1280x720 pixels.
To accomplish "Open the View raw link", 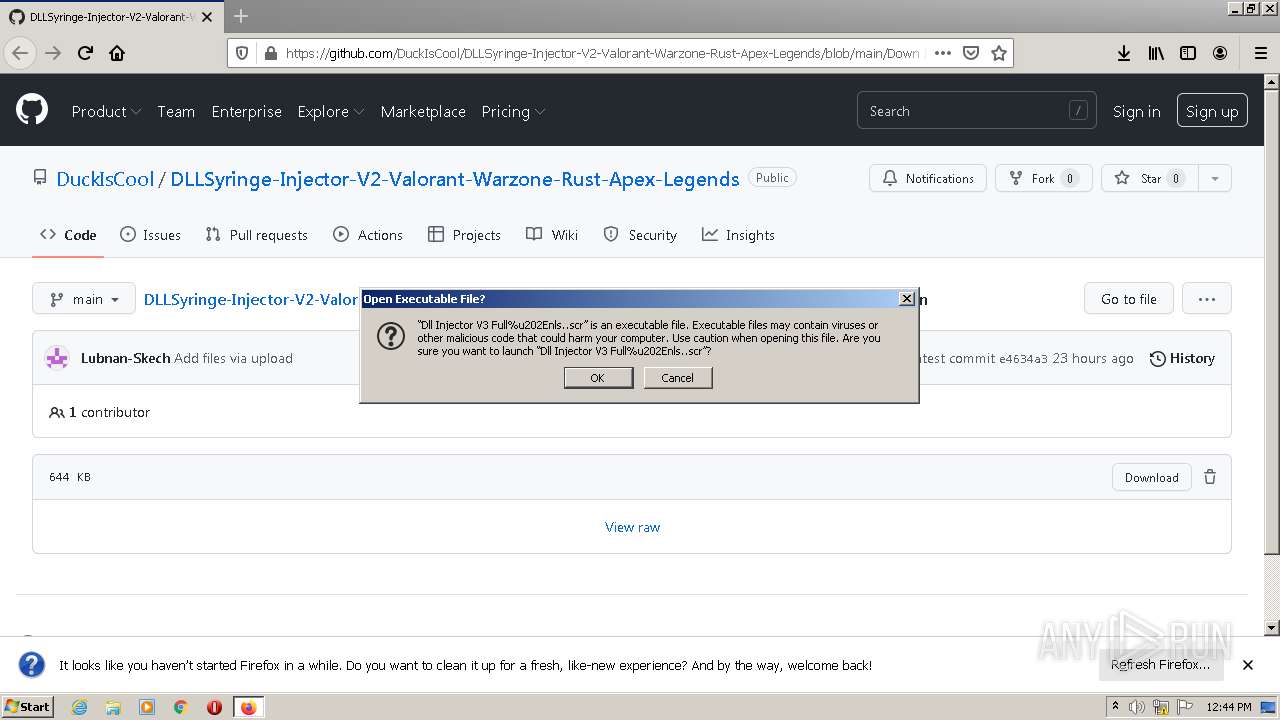I will pyautogui.click(x=632, y=527).
